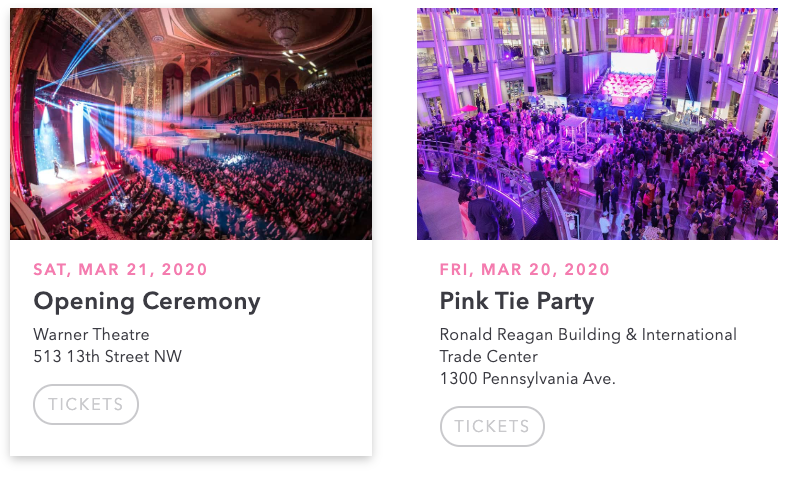Click the white stage screen in the Pink Tie photo
The height and width of the screenshot is (480, 788).
634,62
